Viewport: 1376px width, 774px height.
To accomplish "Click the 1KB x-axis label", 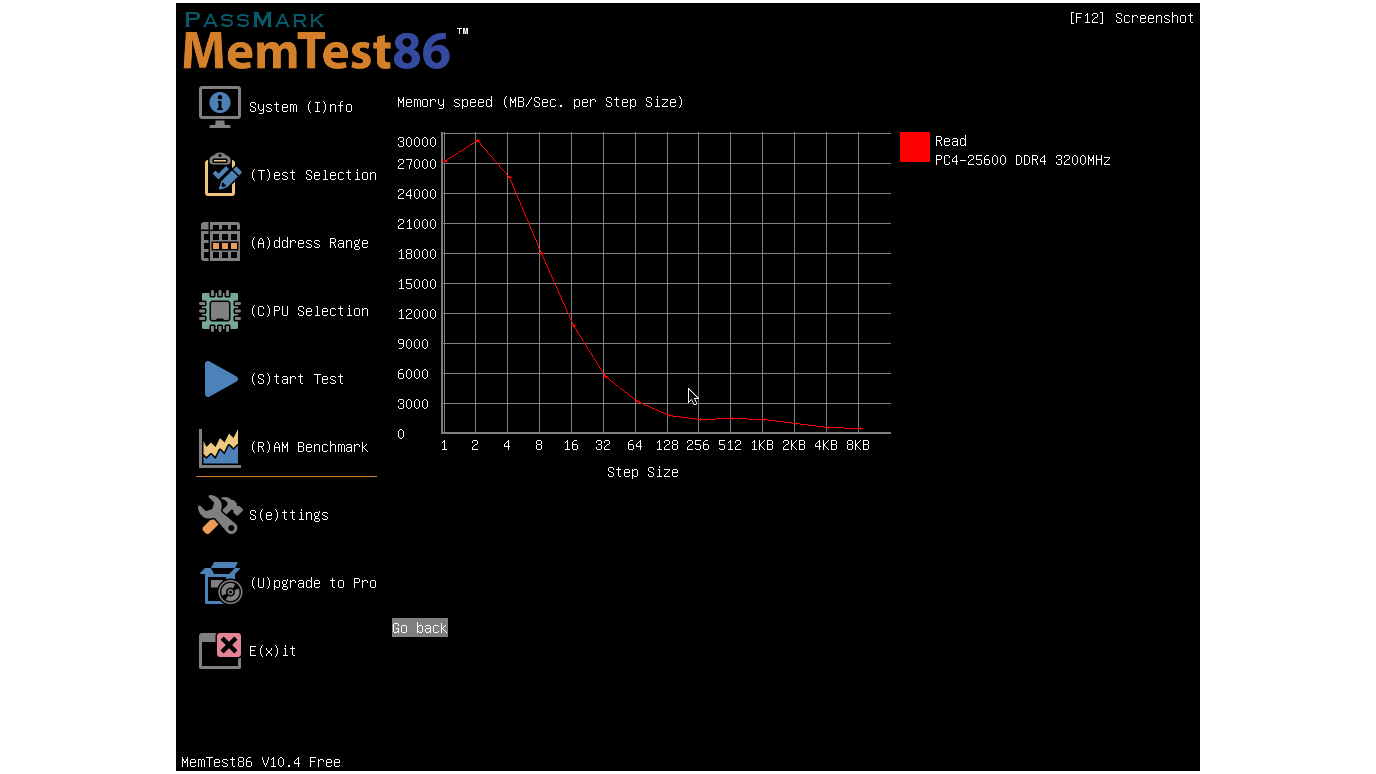I will [x=762, y=445].
